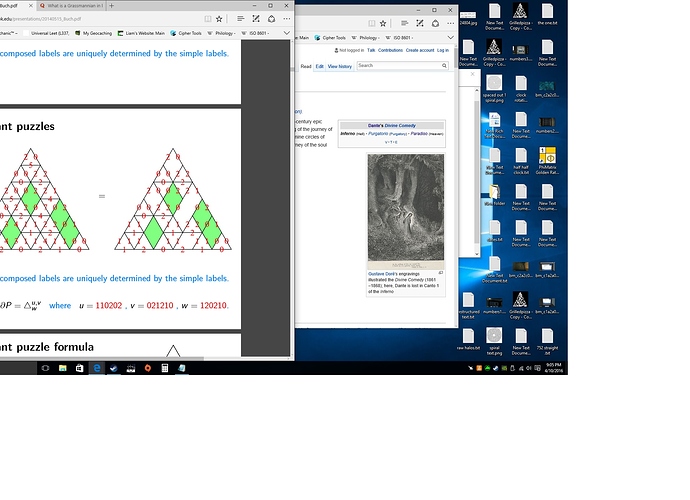The image size is (690, 500).
Task: Select 'spiral text.png' desktop icon
Action: [x=494, y=342]
